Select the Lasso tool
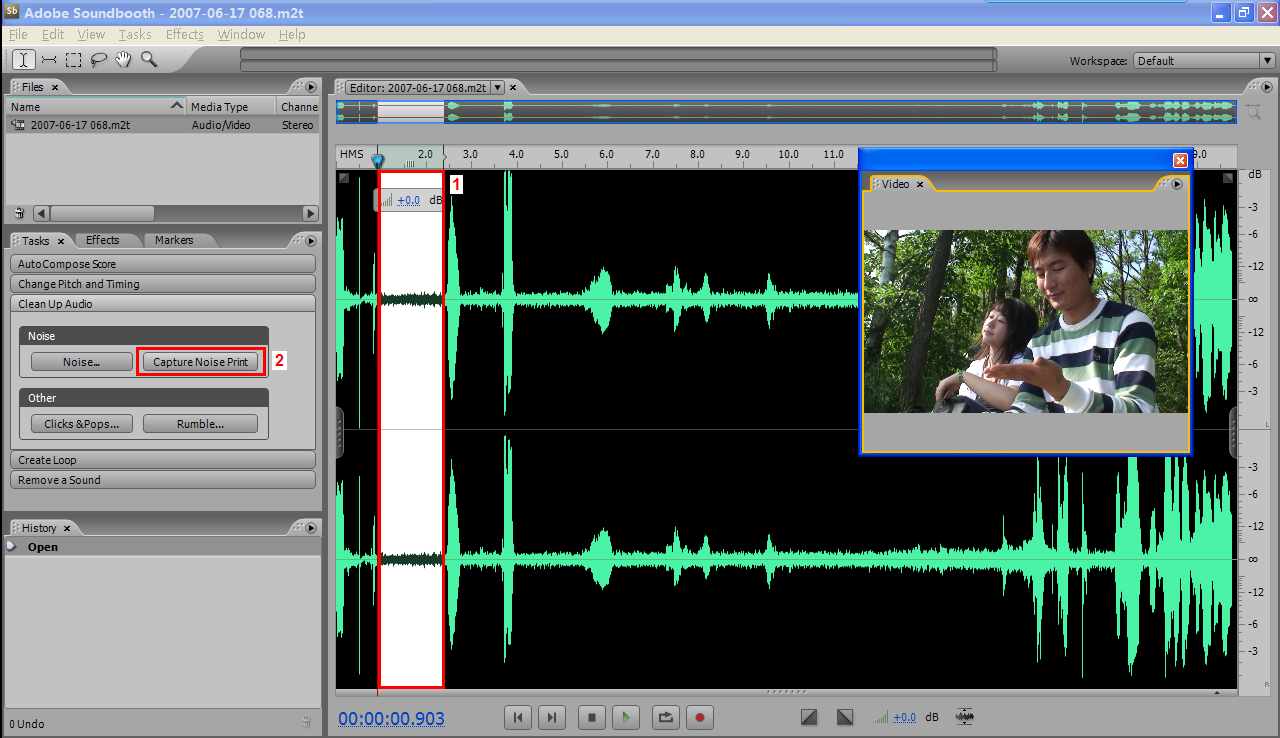The height and width of the screenshot is (738, 1280). [99, 60]
